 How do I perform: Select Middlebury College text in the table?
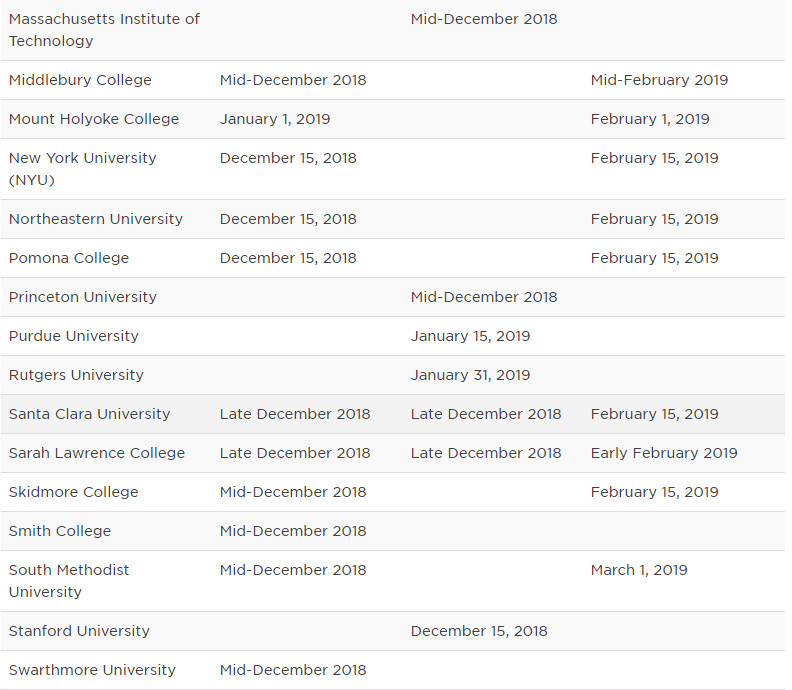[80, 80]
